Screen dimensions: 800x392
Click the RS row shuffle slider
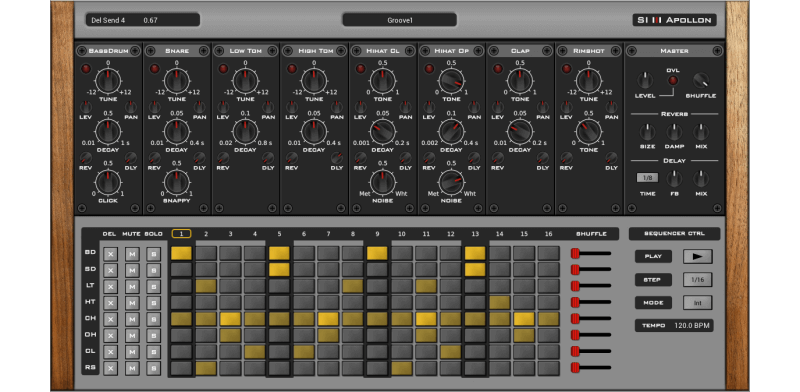591,368
